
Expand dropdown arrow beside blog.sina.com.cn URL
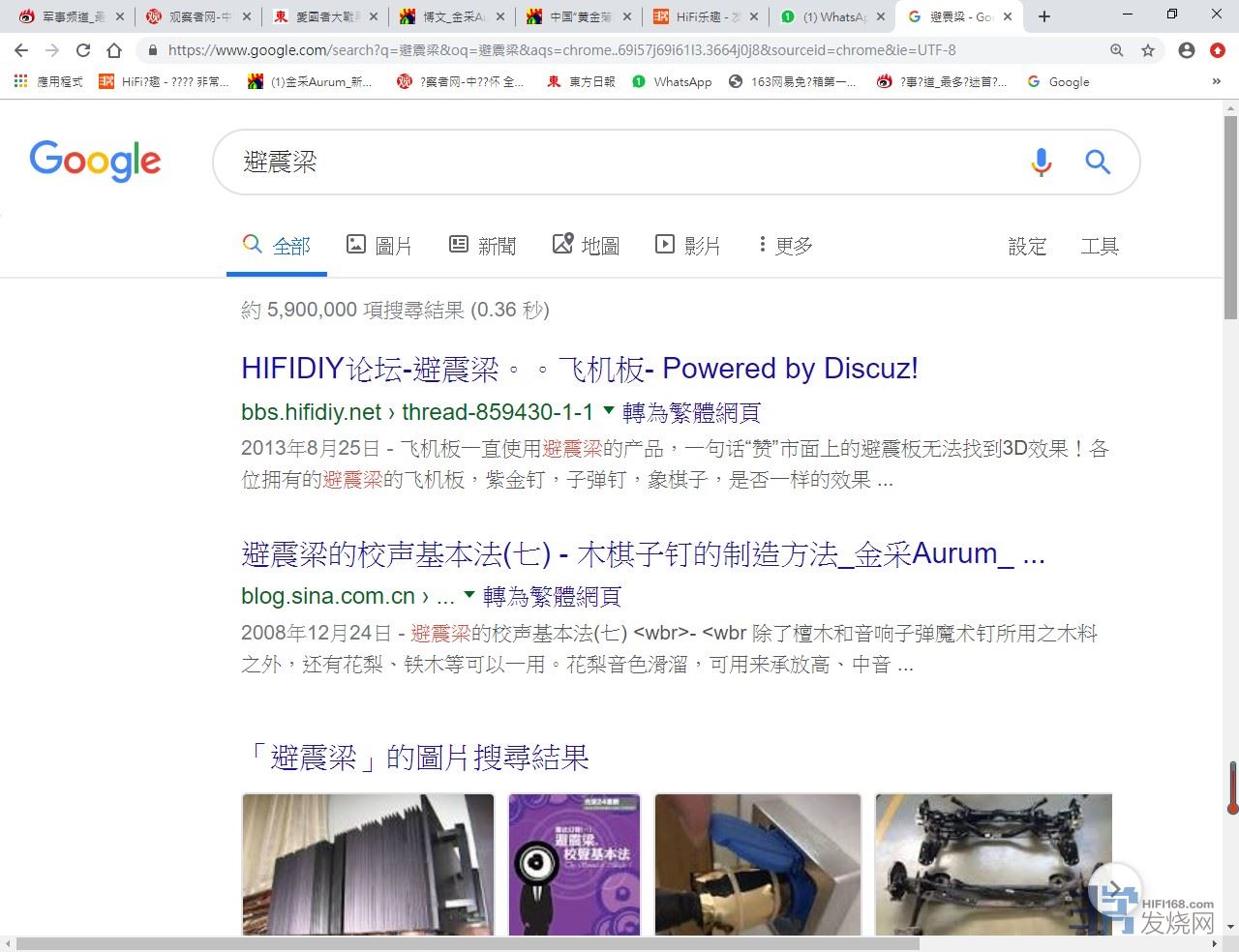coord(469,594)
